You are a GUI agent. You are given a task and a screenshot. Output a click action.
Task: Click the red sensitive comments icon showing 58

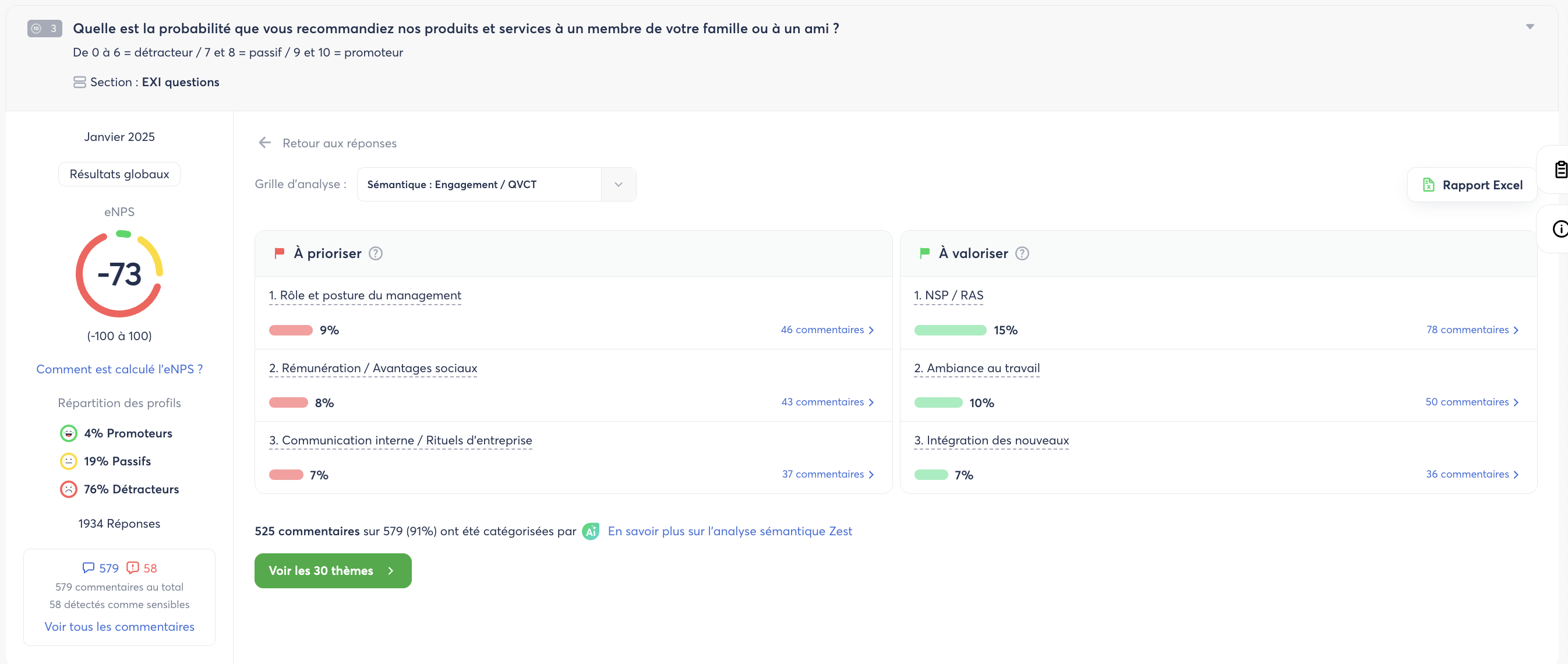tap(132, 567)
